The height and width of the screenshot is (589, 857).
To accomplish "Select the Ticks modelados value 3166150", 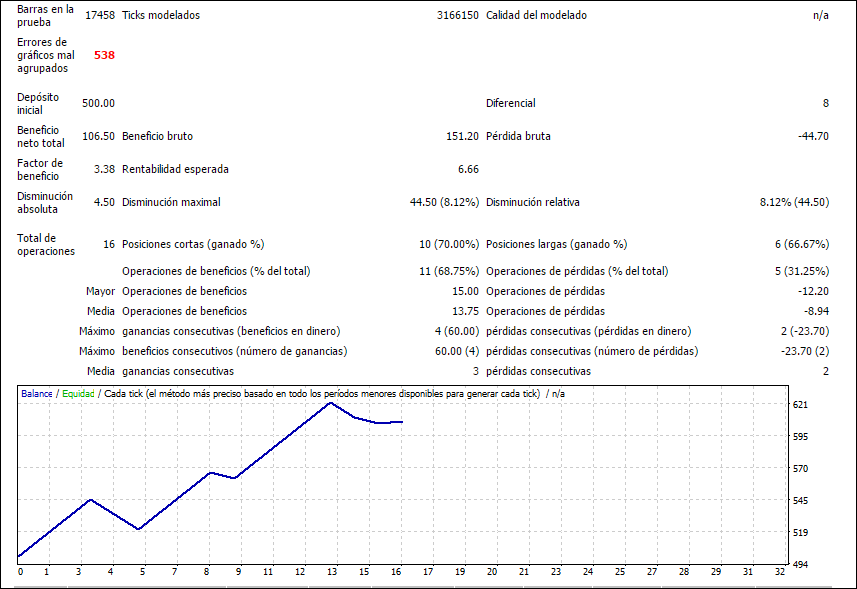I will click(x=457, y=16).
